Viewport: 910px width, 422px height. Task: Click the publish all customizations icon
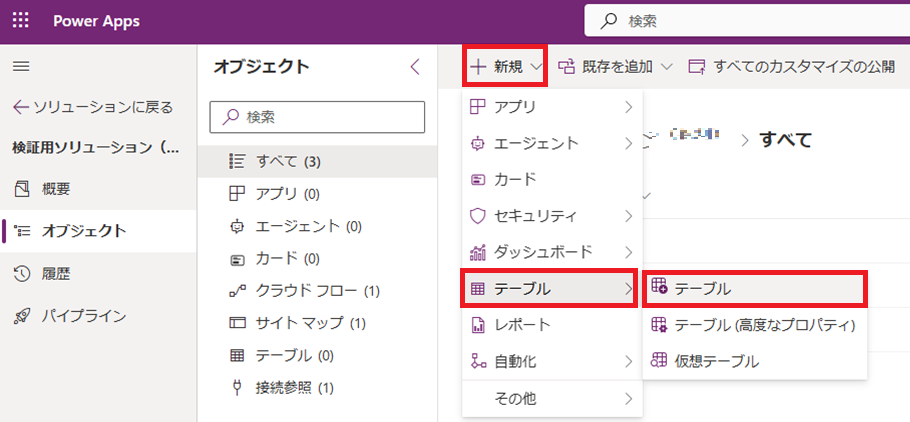pos(696,67)
